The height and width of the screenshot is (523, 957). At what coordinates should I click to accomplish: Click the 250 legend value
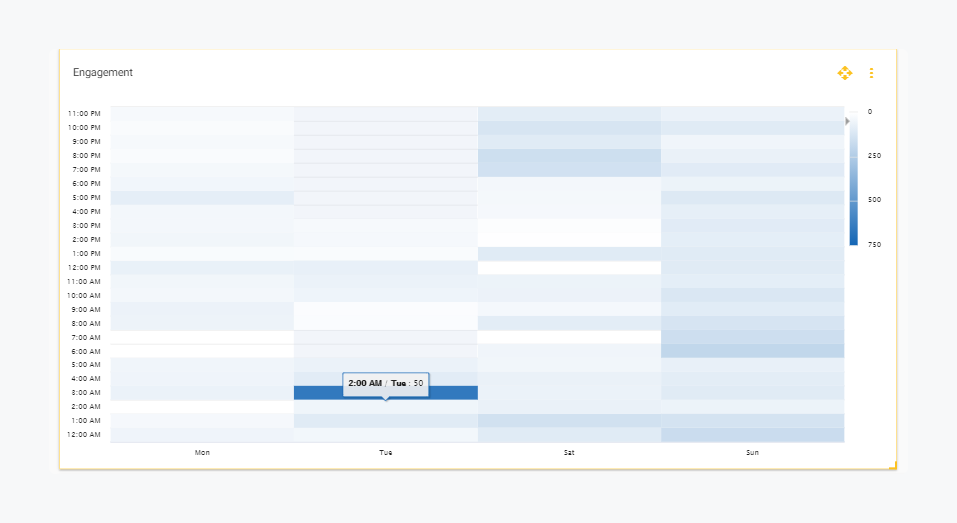[874, 156]
